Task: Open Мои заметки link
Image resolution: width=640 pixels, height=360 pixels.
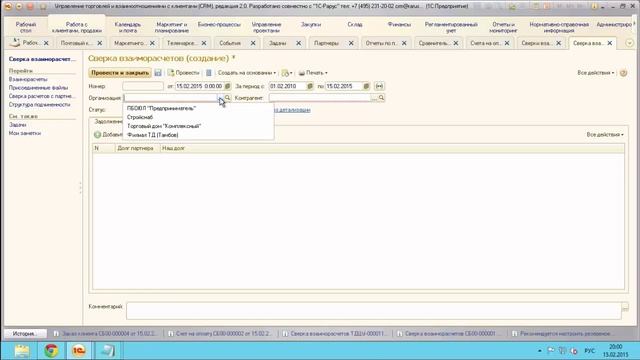Action: tap(25, 133)
